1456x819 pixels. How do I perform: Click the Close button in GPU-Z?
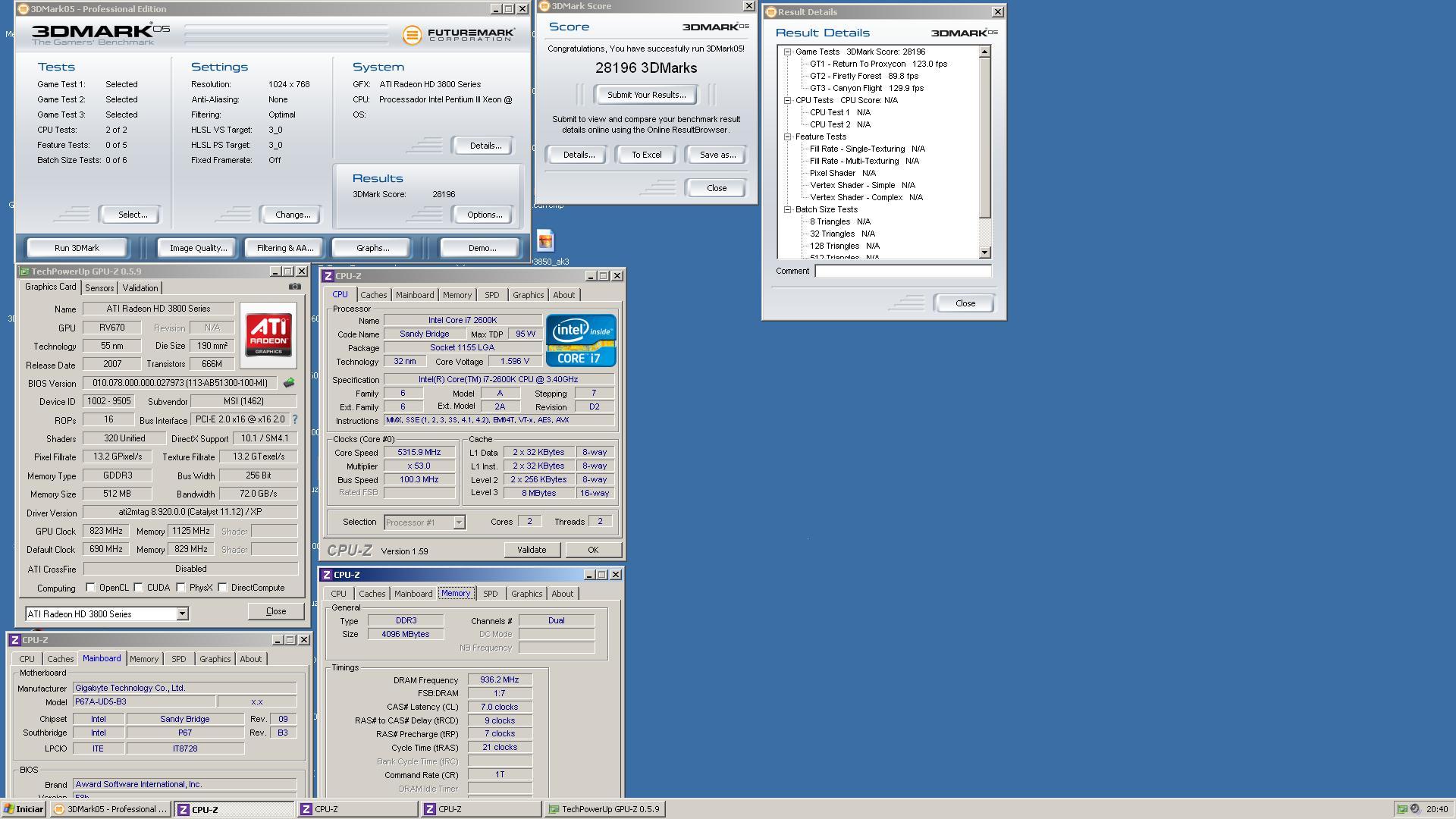276,611
